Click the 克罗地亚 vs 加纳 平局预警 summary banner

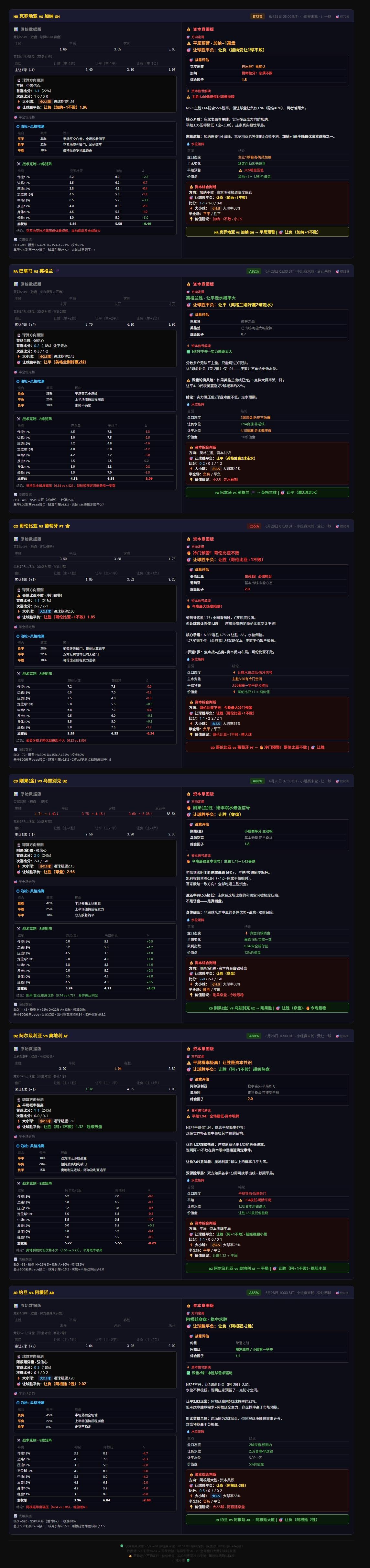click(x=268, y=232)
